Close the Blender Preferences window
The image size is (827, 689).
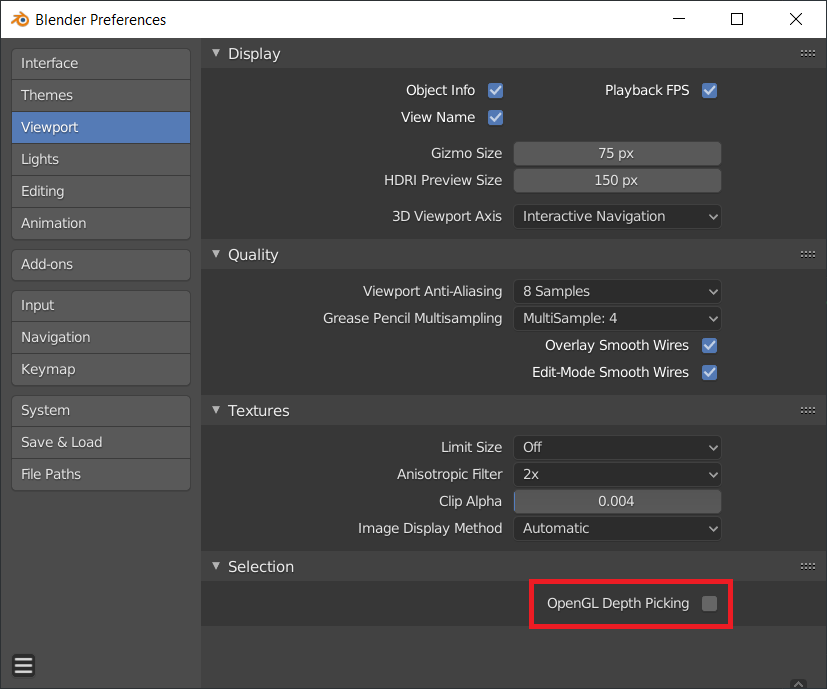pyautogui.click(x=796, y=19)
